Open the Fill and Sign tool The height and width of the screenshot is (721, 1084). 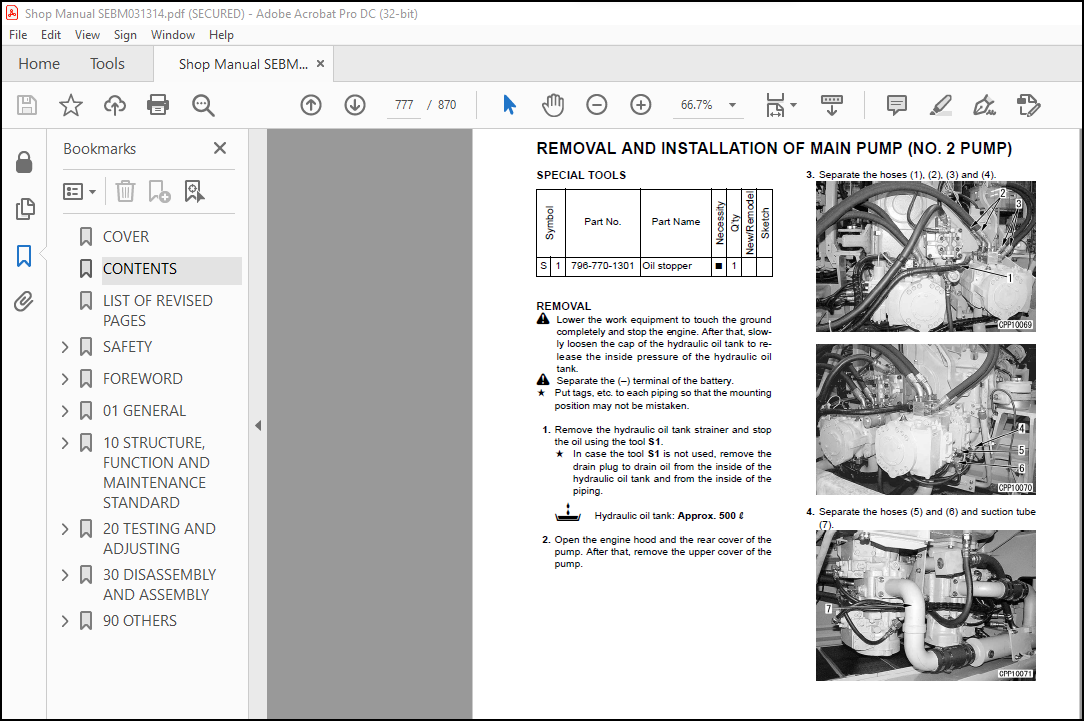[984, 105]
